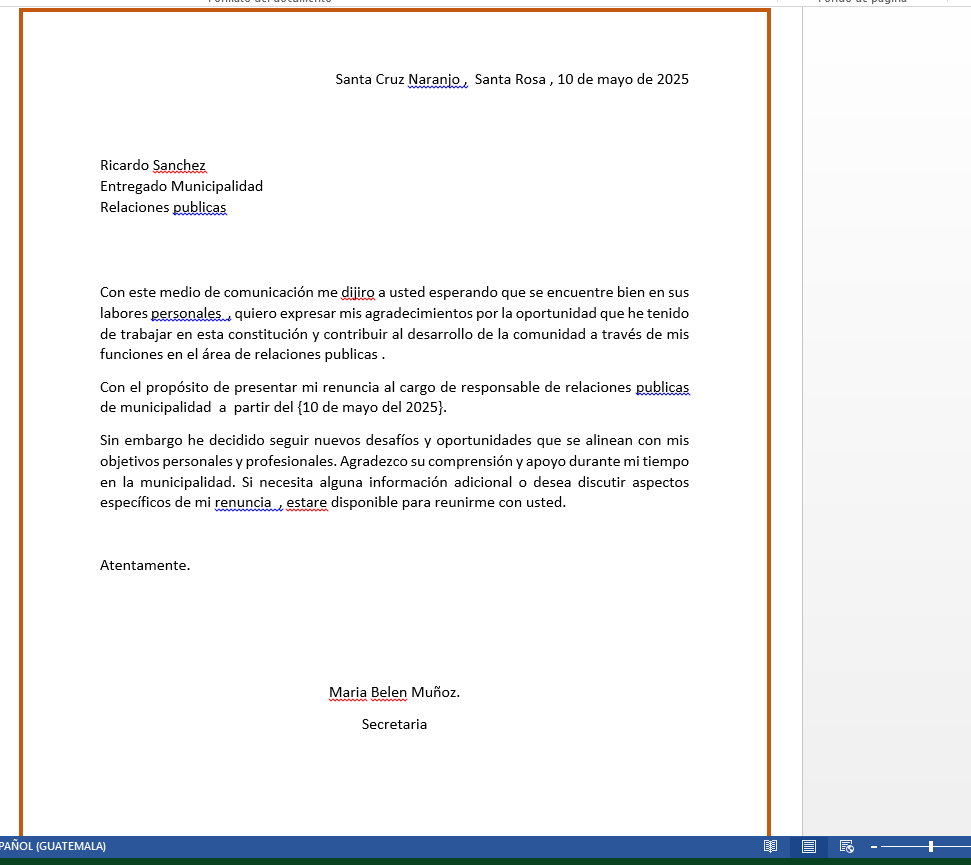This screenshot has width=971, height=865.
Task: Click "constitución" in the first paragraph
Action: click(x=268, y=334)
